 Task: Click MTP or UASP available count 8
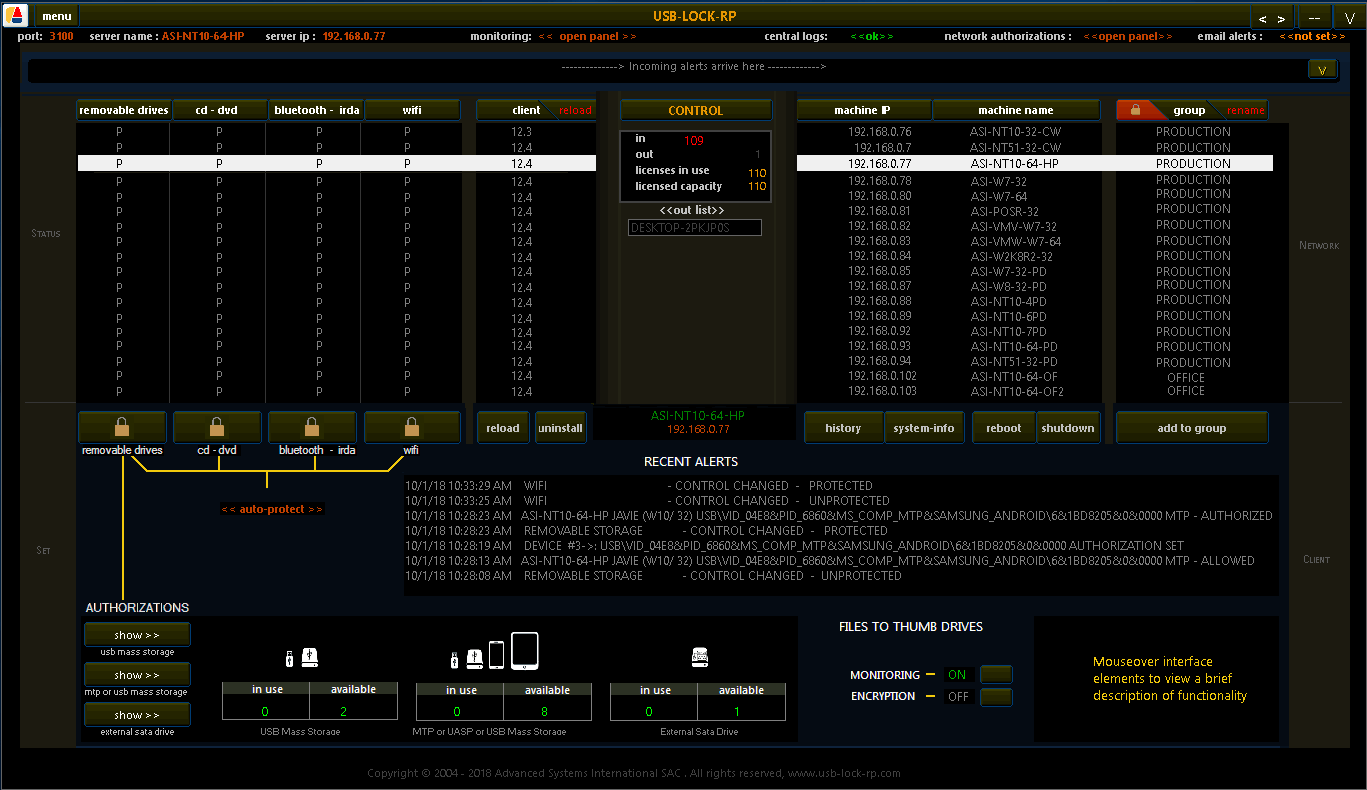[x=547, y=711]
